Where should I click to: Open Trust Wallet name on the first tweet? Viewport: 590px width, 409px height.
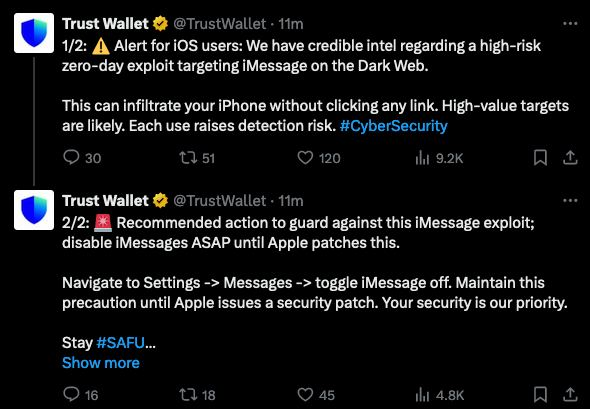click(x=105, y=24)
